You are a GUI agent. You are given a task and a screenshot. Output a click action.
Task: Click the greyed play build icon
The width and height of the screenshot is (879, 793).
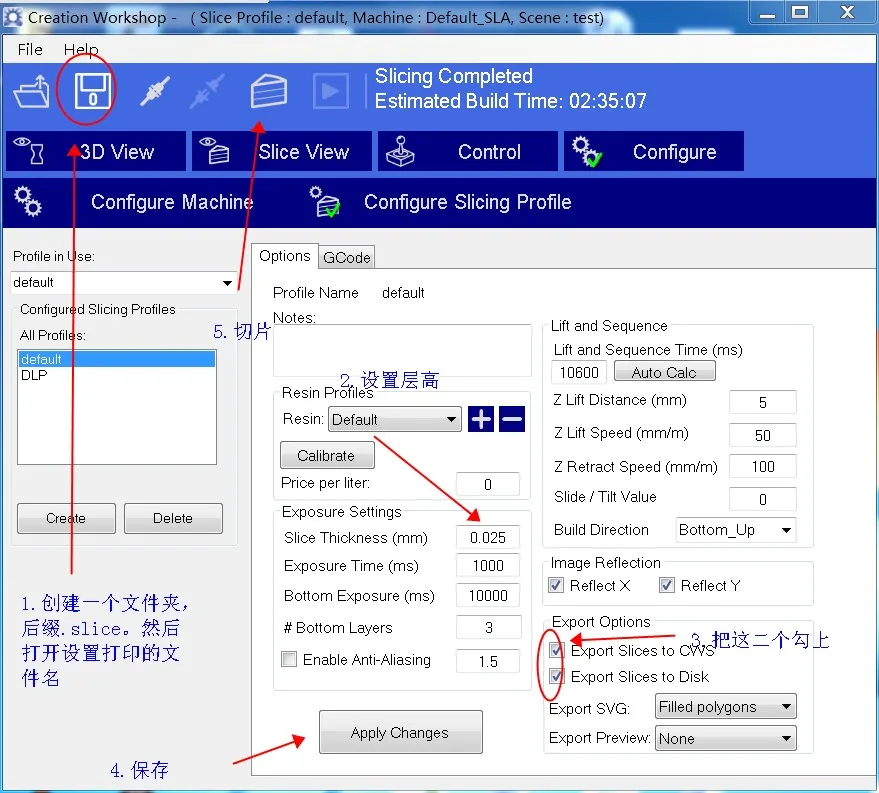click(330, 91)
